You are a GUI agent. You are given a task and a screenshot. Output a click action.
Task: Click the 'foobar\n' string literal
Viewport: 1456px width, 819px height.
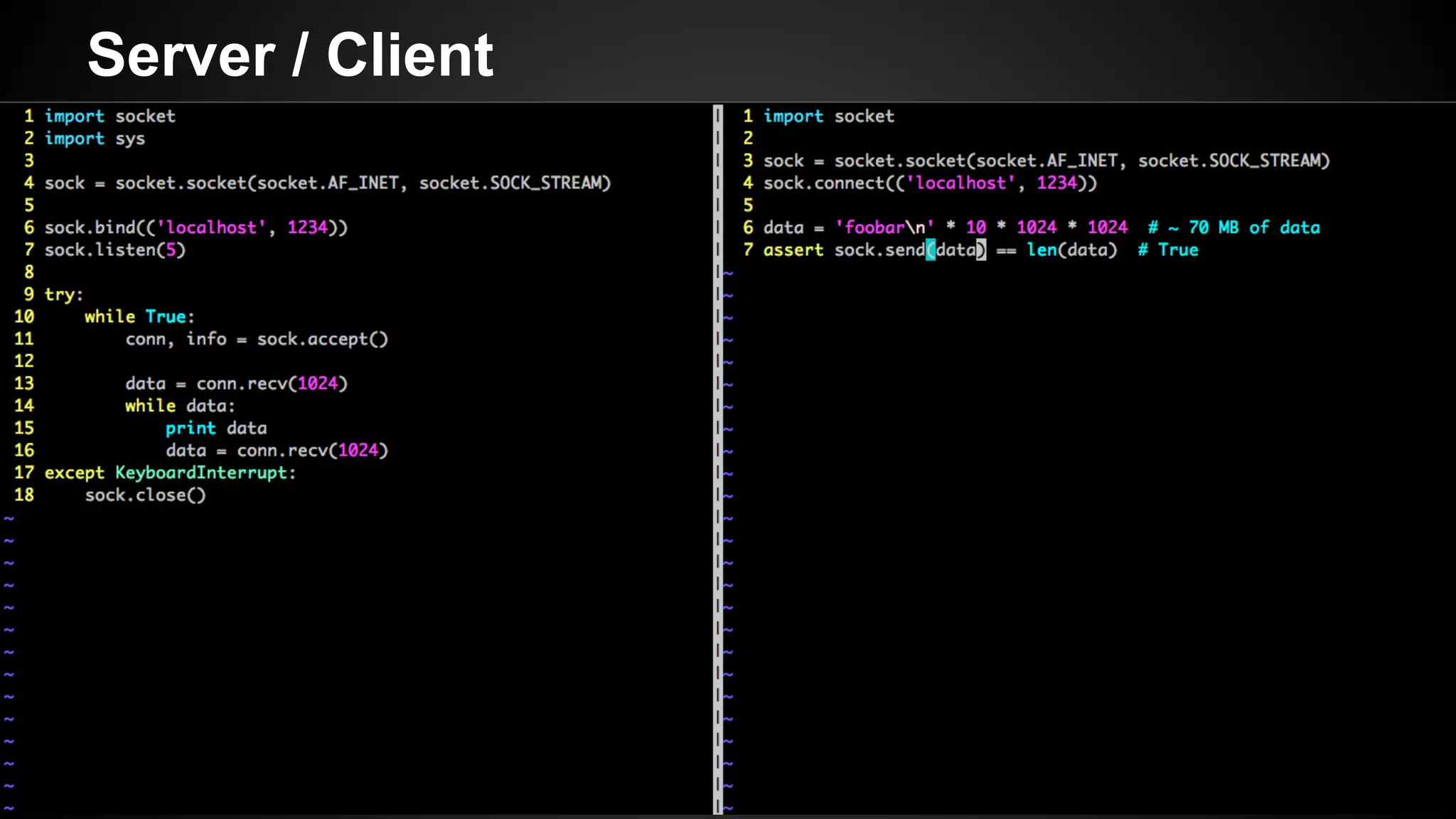884,227
